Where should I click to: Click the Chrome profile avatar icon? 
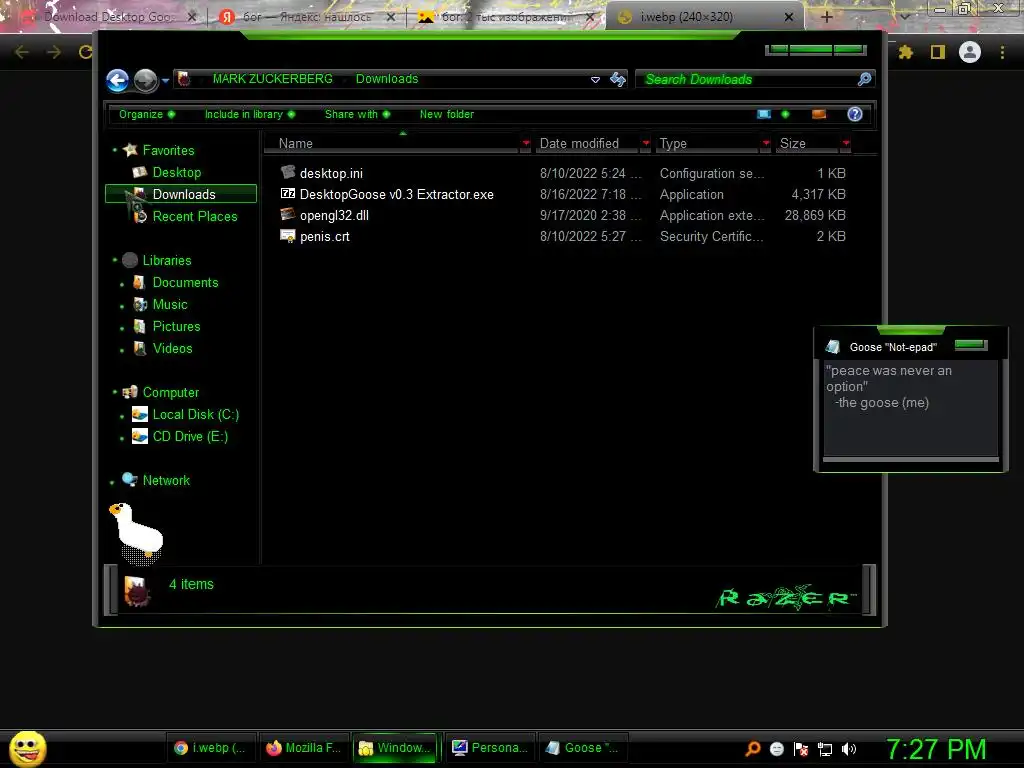coord(970,52)
